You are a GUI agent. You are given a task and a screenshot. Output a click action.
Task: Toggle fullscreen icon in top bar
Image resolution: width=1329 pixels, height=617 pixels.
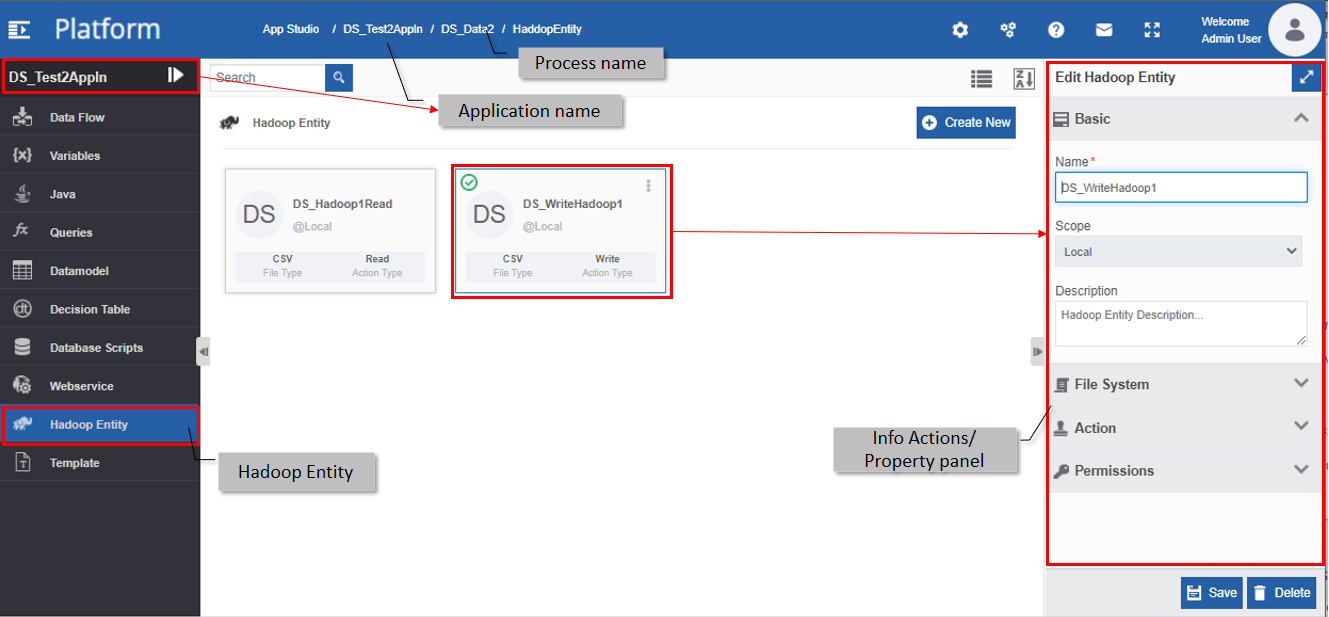click(x=1152, y=30)
